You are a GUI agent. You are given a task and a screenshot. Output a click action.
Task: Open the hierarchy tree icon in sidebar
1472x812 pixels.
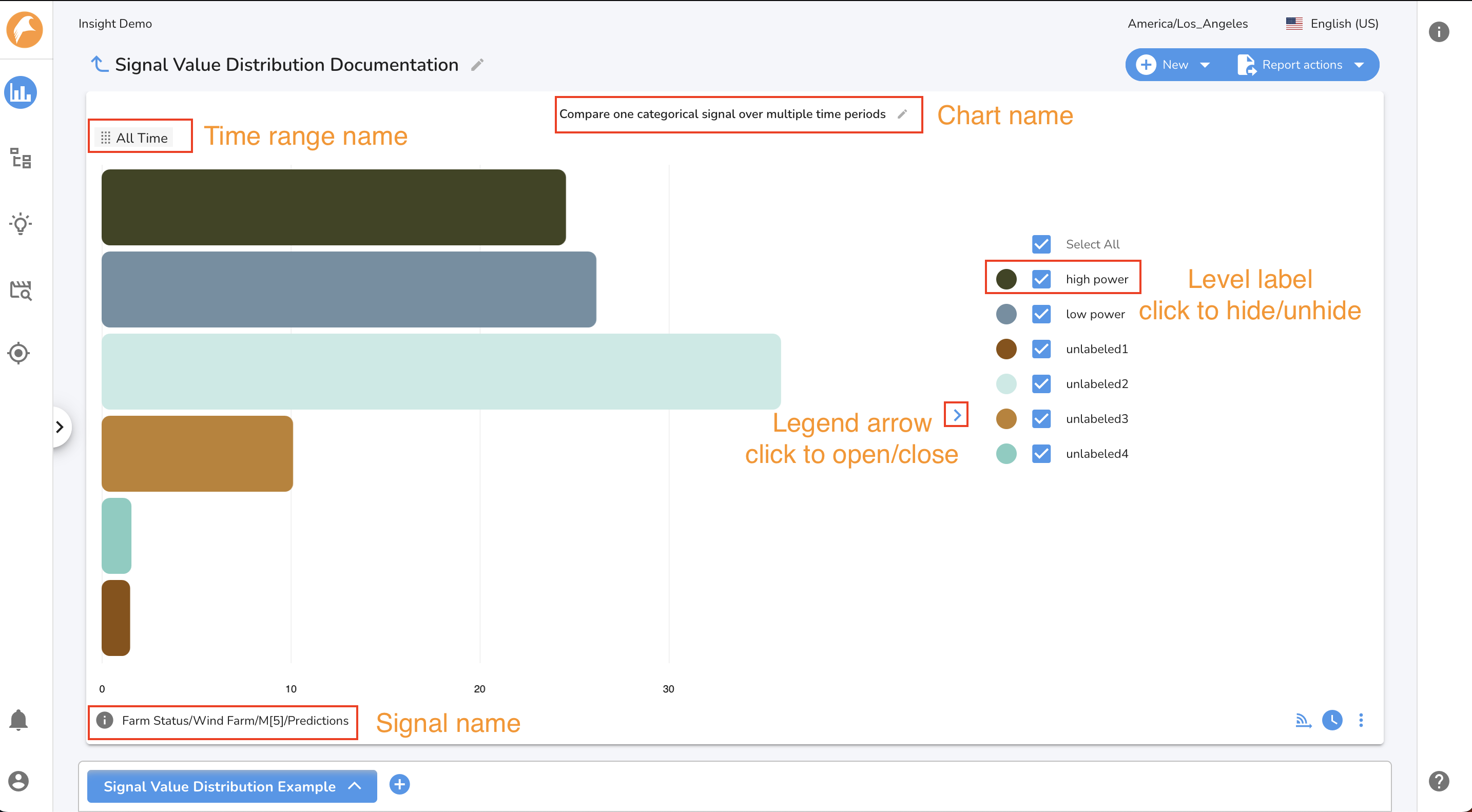(21, 158)
